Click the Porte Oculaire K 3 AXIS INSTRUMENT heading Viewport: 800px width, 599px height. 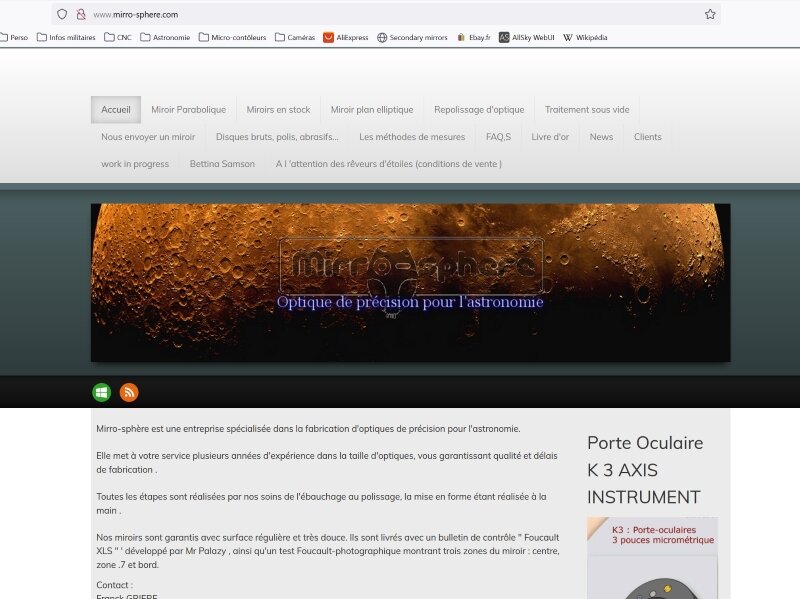[645, 470]
